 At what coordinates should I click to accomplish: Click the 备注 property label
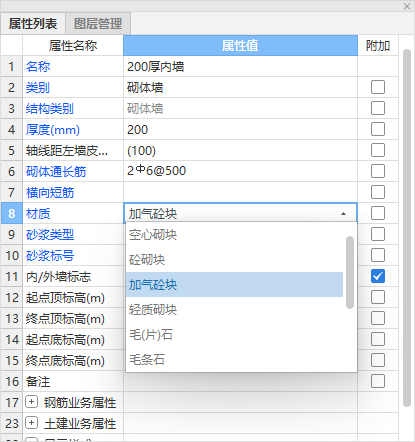(38, 382)
